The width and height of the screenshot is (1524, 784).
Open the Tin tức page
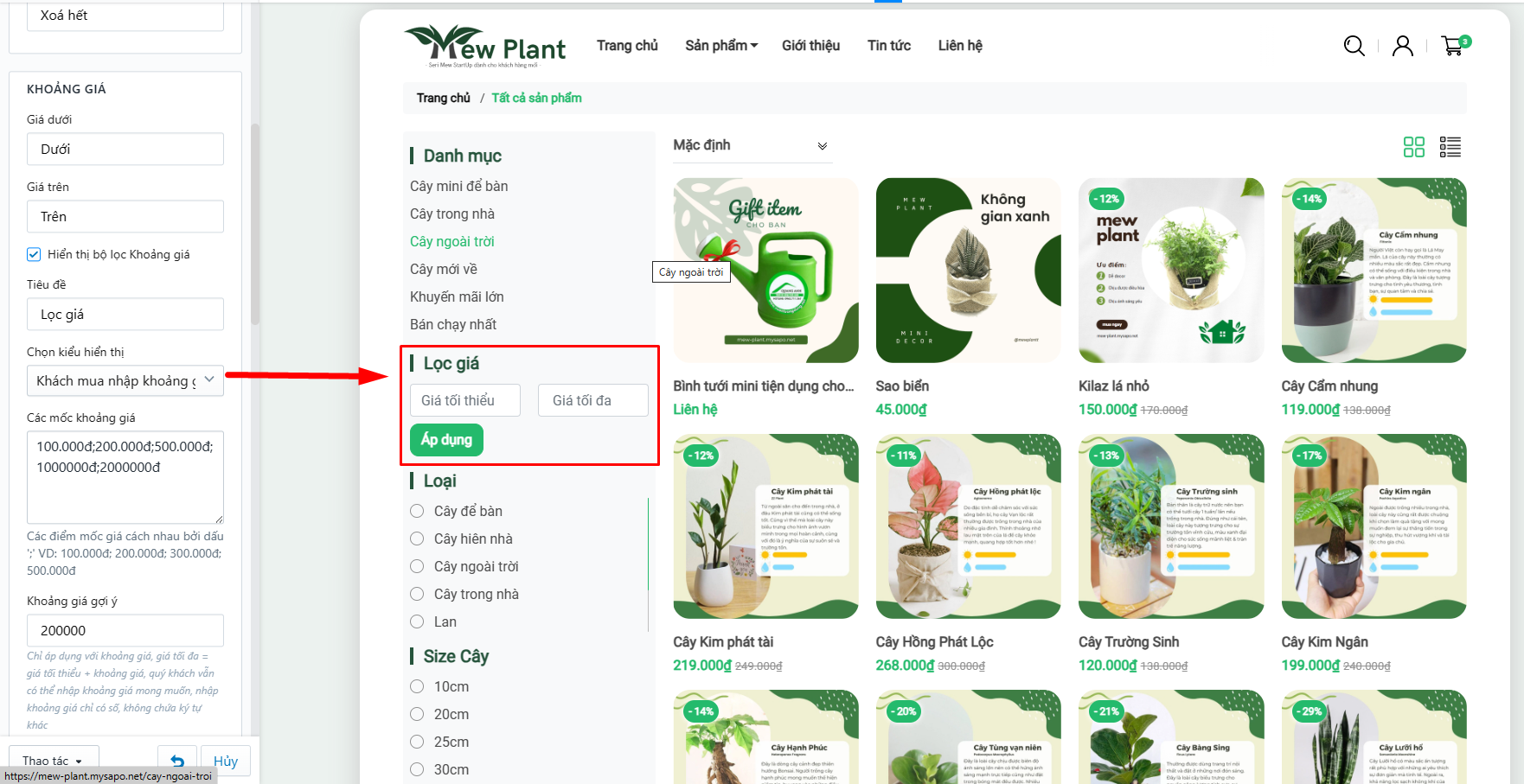tap(889, 45)
